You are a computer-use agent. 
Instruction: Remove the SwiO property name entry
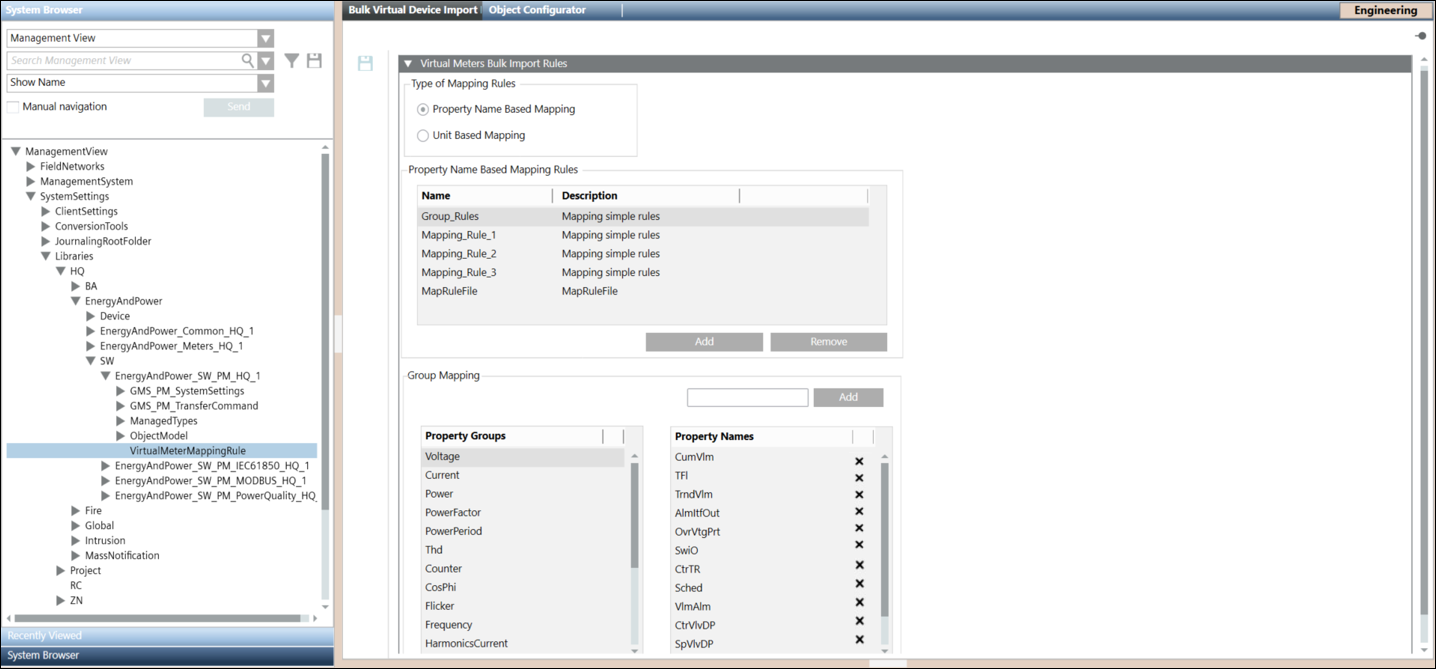point(859,545)
